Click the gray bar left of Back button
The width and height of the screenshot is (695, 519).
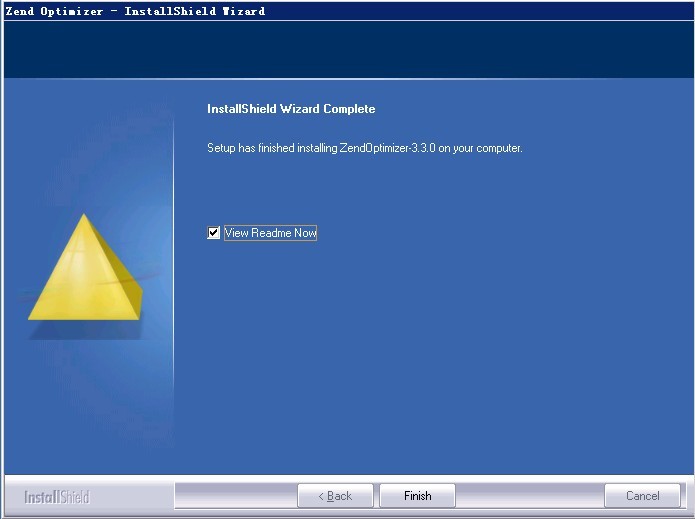click(x=235, y=496)
